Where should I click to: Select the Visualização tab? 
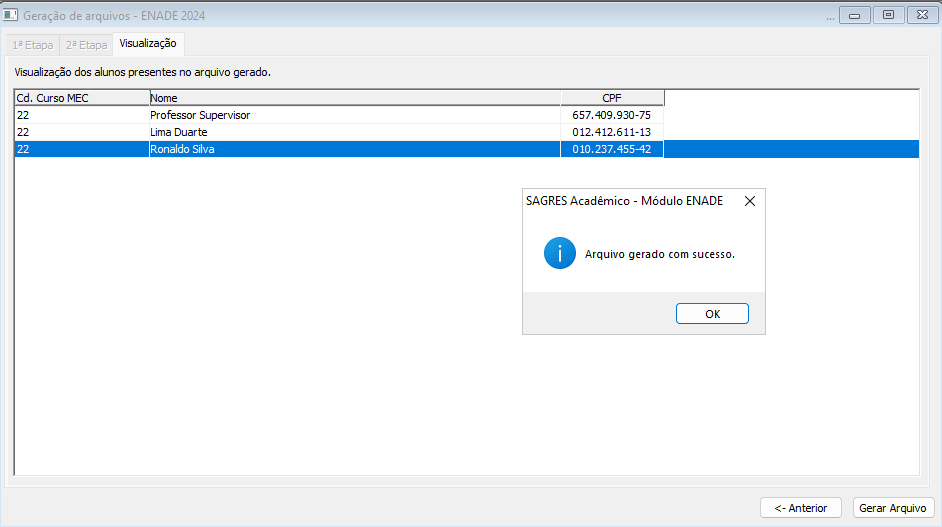[148, 43]
